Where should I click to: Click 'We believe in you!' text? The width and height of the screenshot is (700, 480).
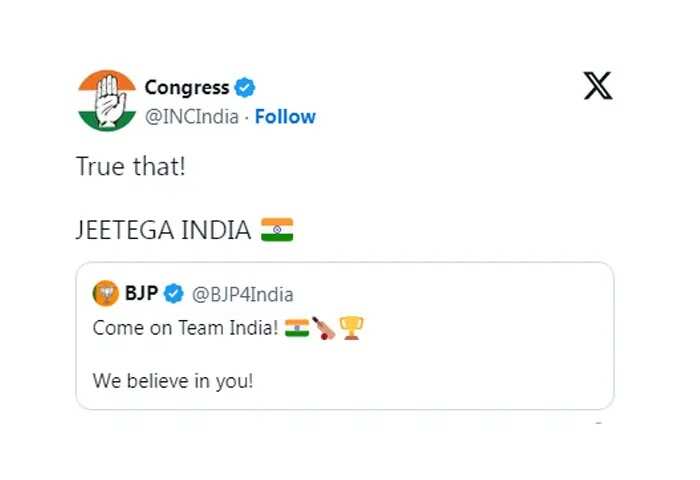tap(173, 381)
